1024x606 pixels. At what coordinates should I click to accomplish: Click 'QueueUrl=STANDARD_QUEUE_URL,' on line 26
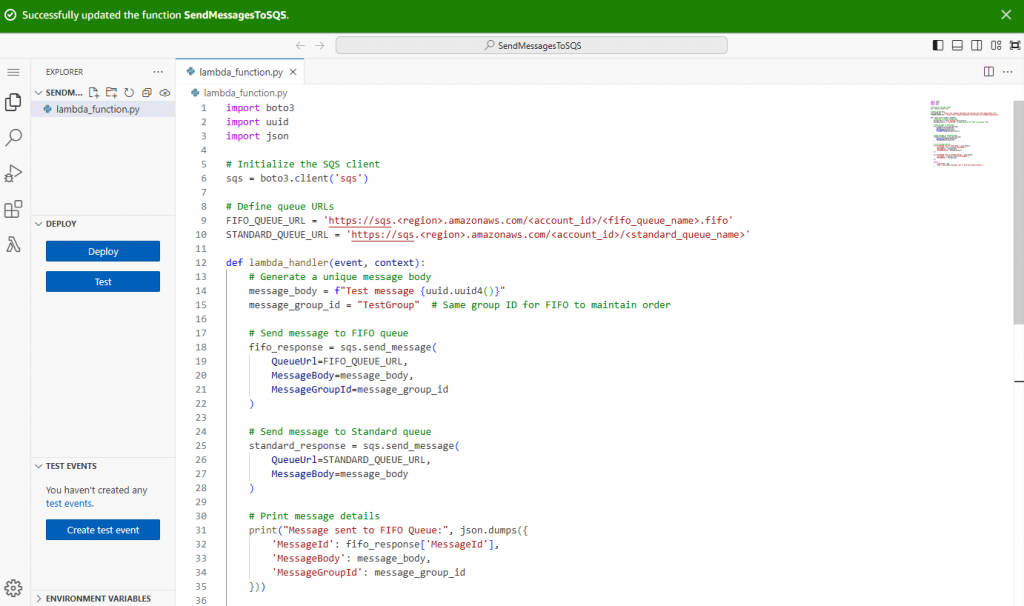click(x=351, y=460)
